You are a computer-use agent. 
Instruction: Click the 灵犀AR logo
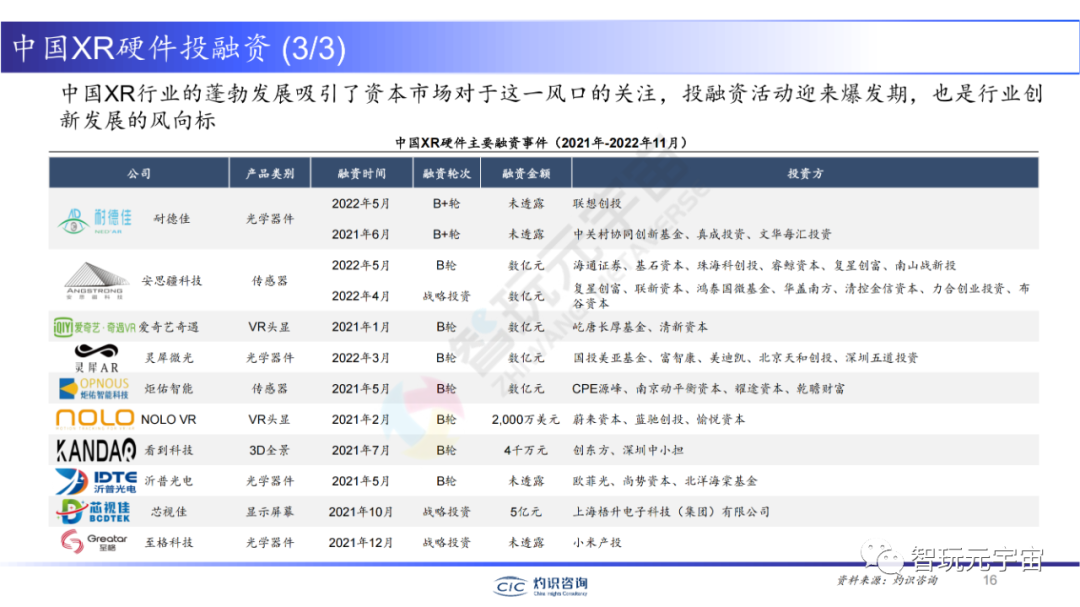click(96, 358)
